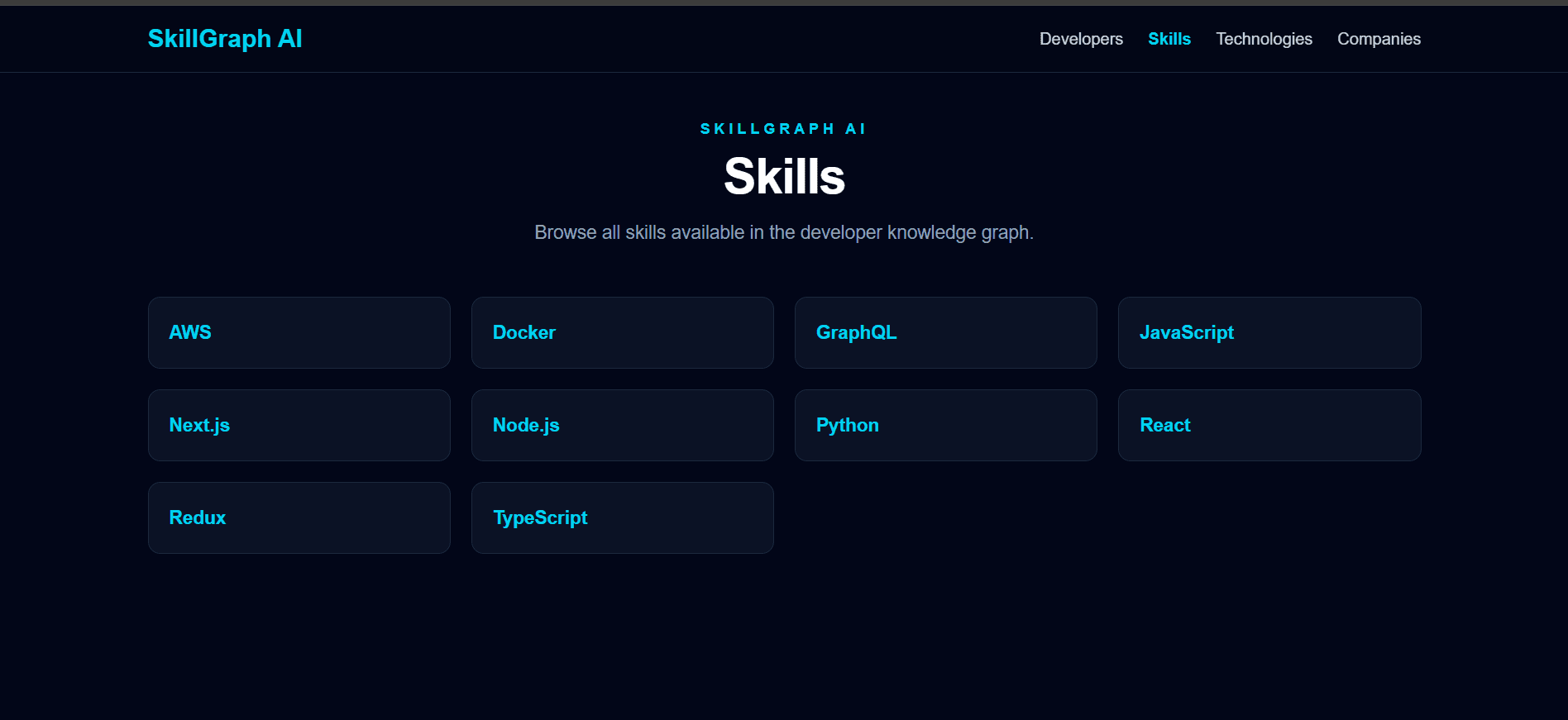This screenshot has width=1568, height=720.
Task: Open the Next.js skill card
Action: pos(299,425)
